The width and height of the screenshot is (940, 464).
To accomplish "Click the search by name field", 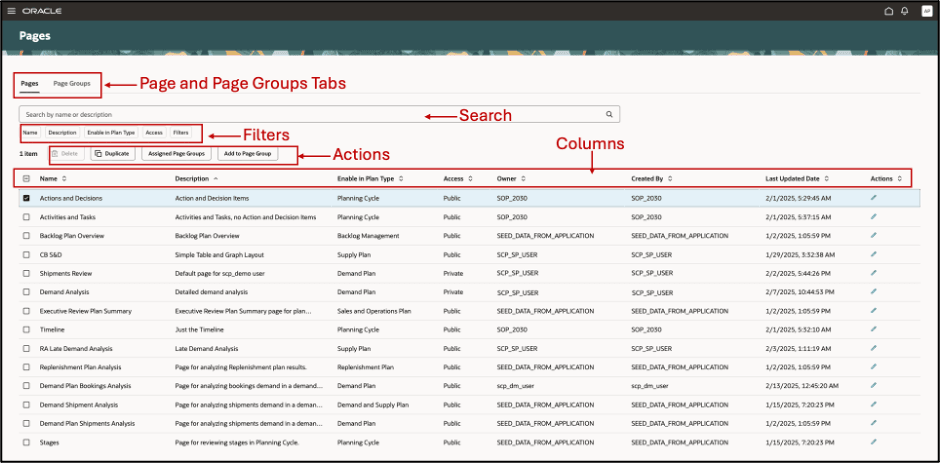I will (x=320, y=114).
